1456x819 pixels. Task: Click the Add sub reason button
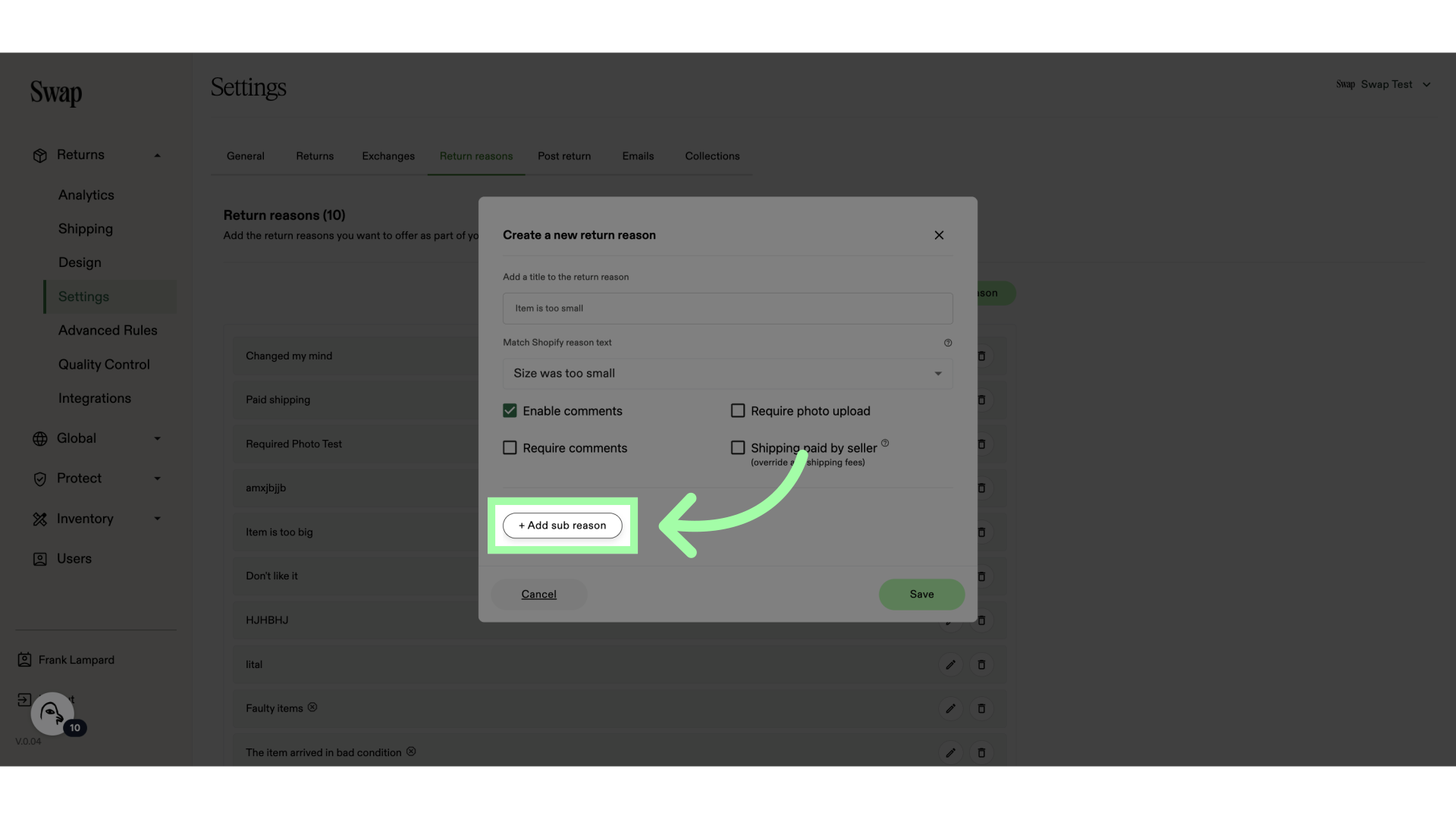click(563, 526)
